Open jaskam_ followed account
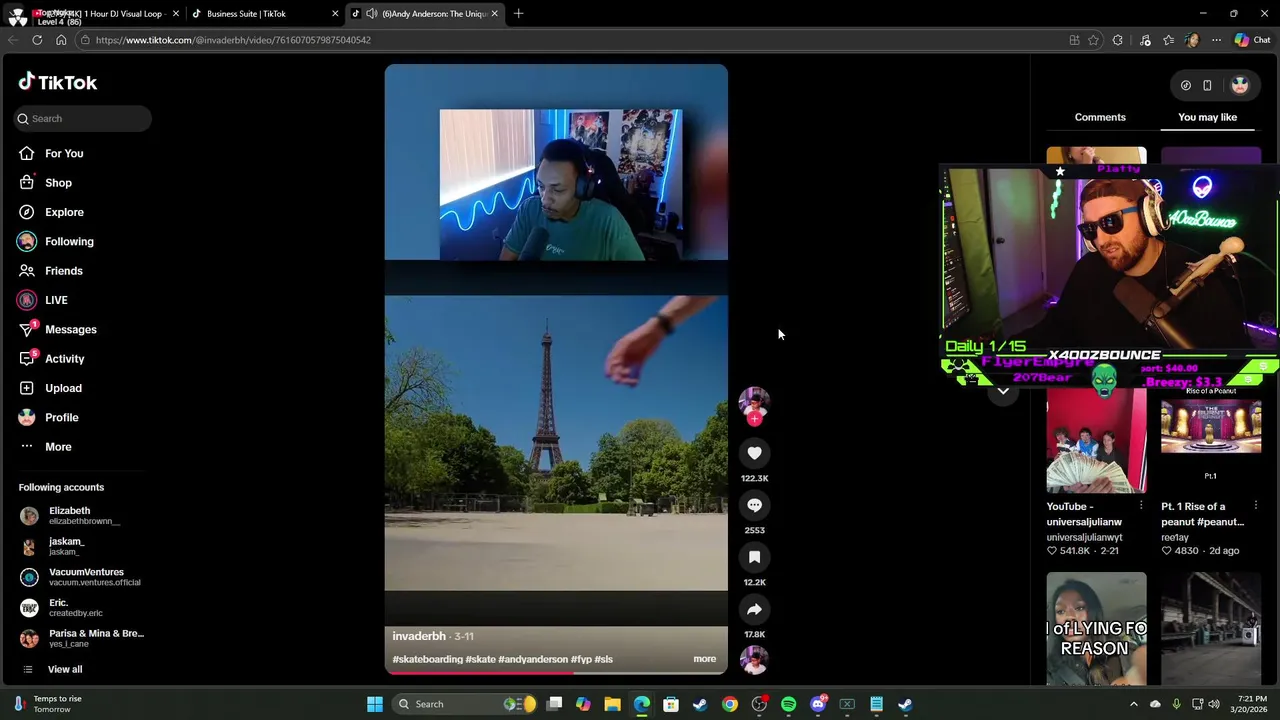 tap(84, 546)
